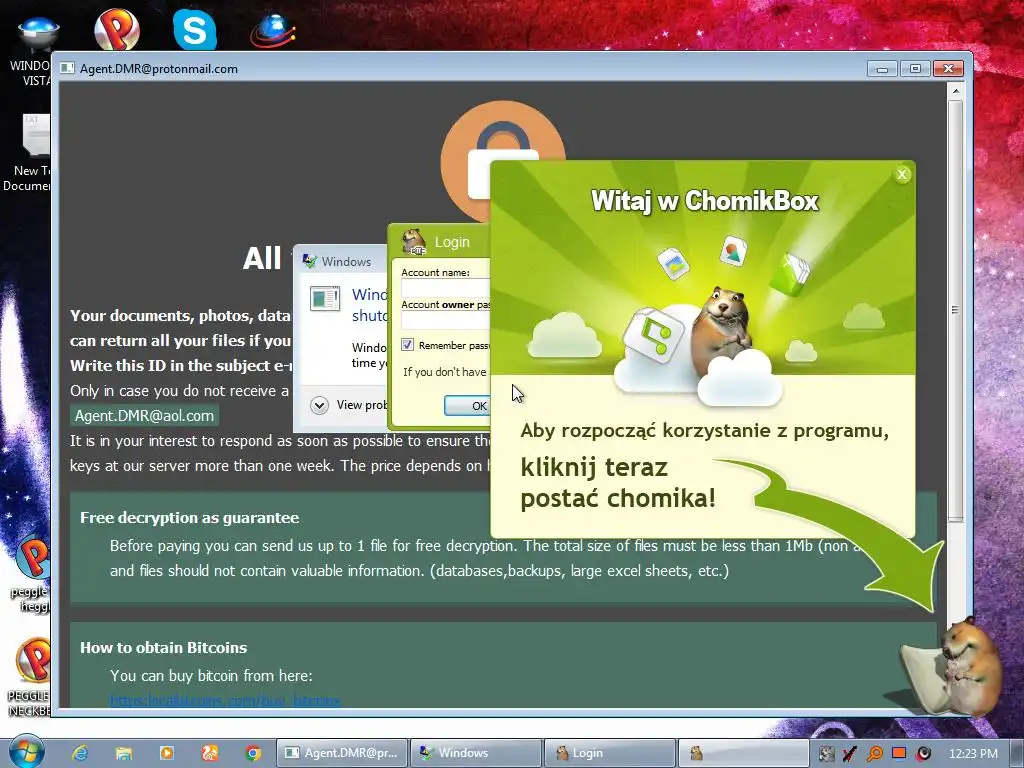Toggle the Remember password checkbox
Viewport: 1024px width, 768px height.
coord(408,345)
